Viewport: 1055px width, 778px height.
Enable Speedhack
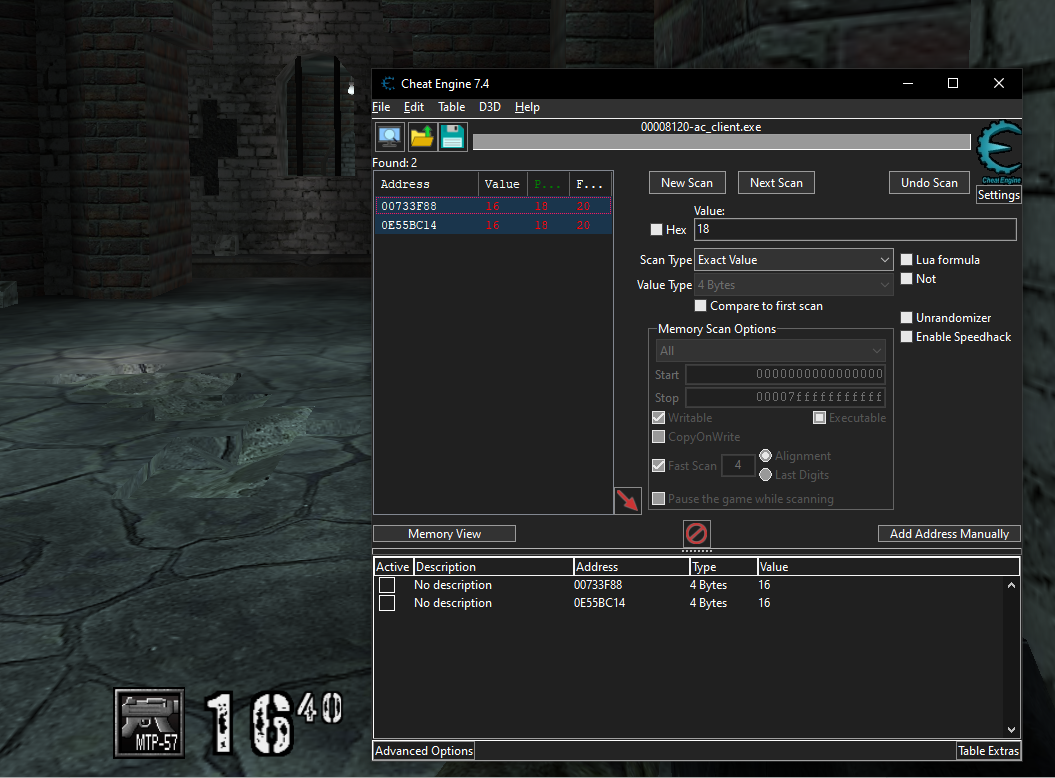pyautogui.click(x=906, y=336)
